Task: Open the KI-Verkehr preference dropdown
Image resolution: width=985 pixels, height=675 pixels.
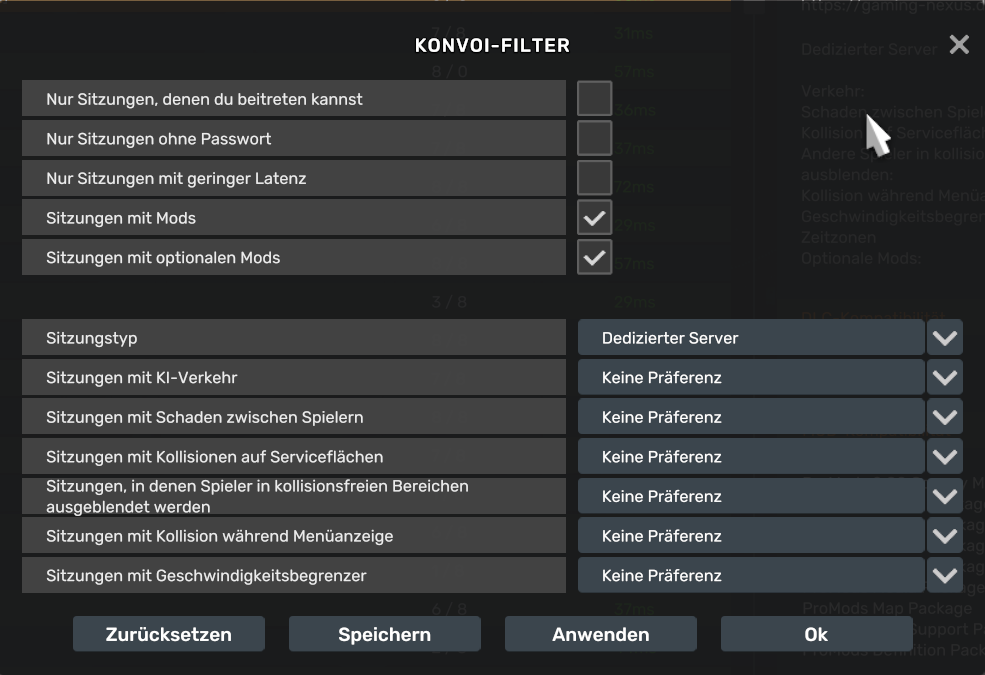Action: (750, 377)
